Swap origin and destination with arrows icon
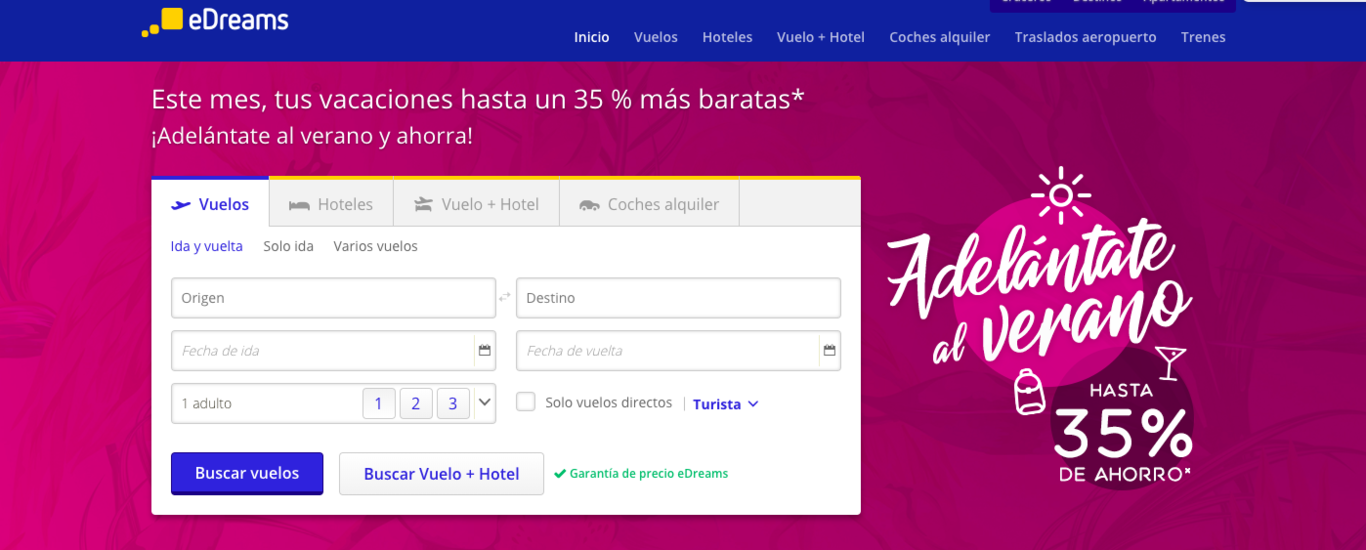 pos(505,297)
